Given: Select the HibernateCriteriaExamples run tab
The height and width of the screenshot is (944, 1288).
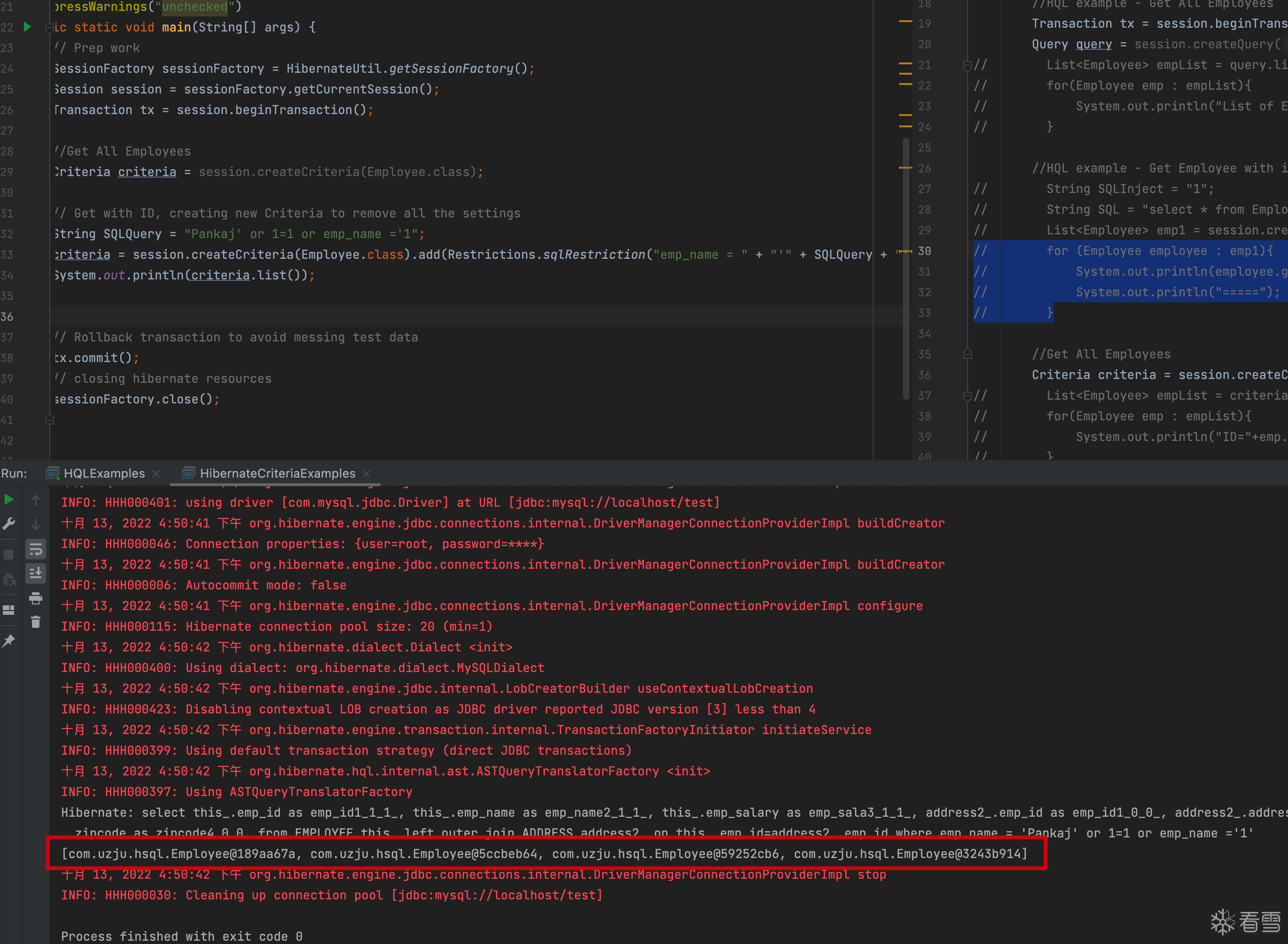Looking at the screenshot, I should point(277,473).
